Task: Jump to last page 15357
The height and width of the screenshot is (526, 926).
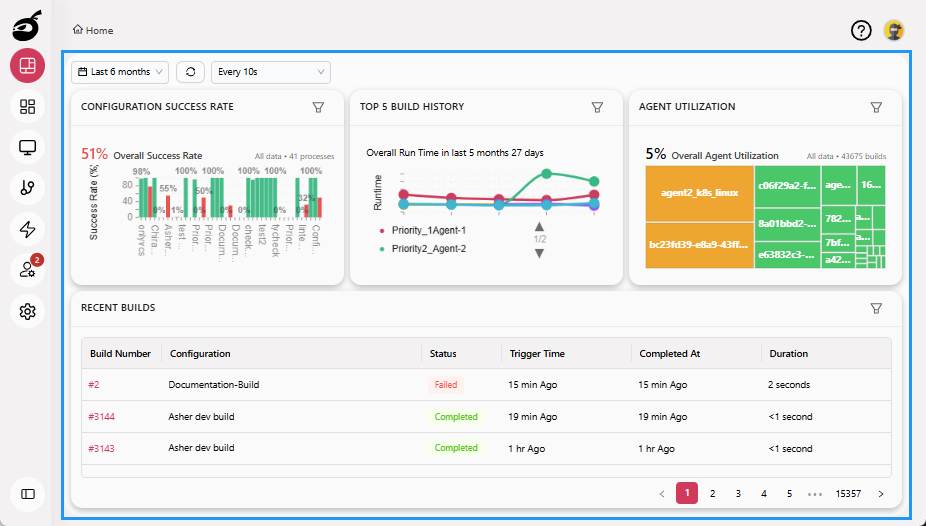Action: coord(848,493)
